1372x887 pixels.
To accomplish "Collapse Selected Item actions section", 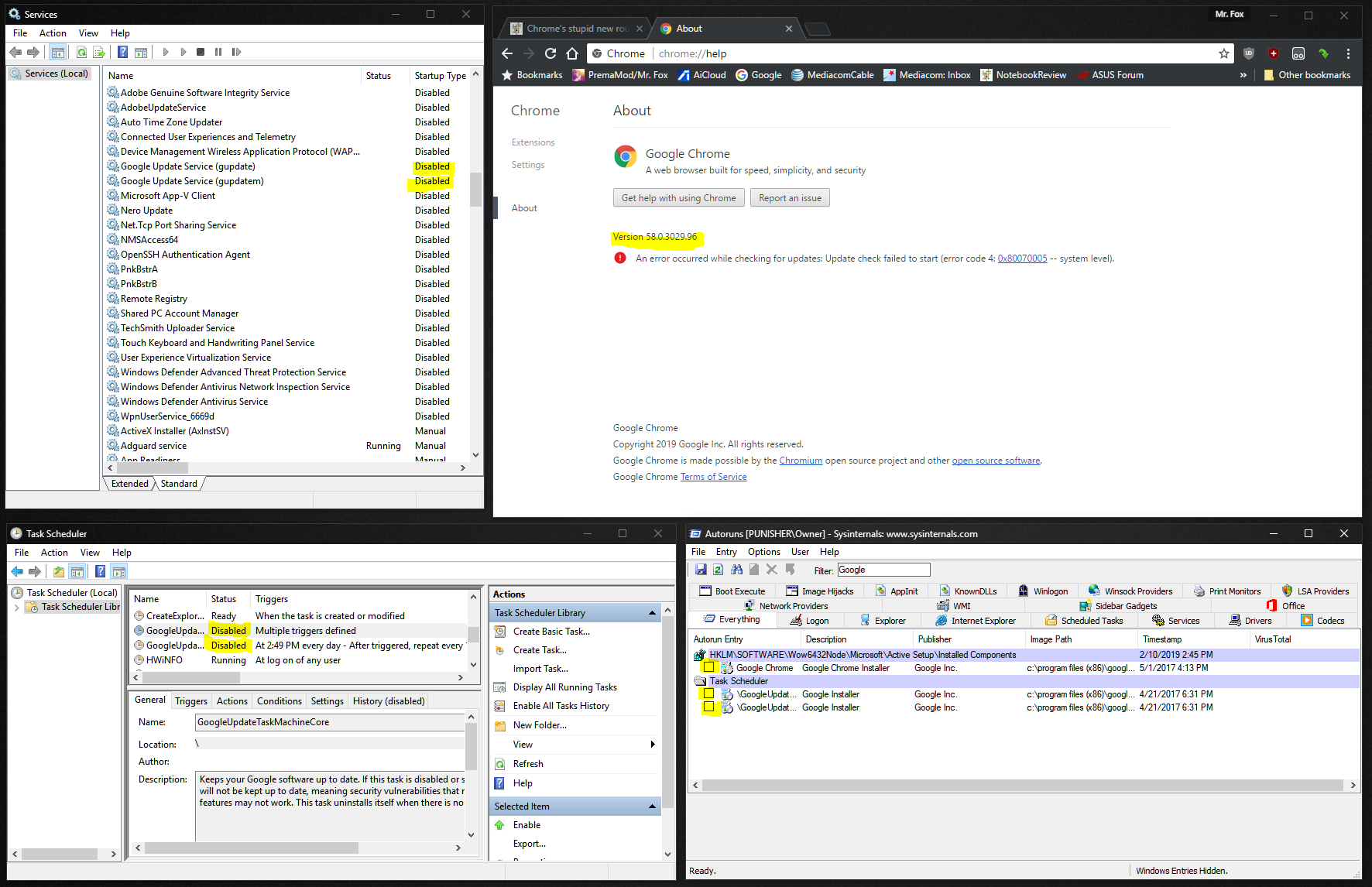I will tap(652, 807).
